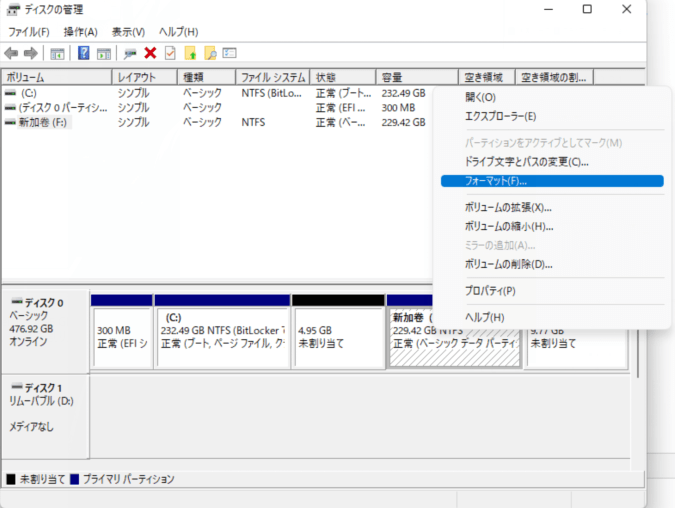675x508 pixels.
Task: Minimize the ディスクの管理 window
Action: click(548, 9)
